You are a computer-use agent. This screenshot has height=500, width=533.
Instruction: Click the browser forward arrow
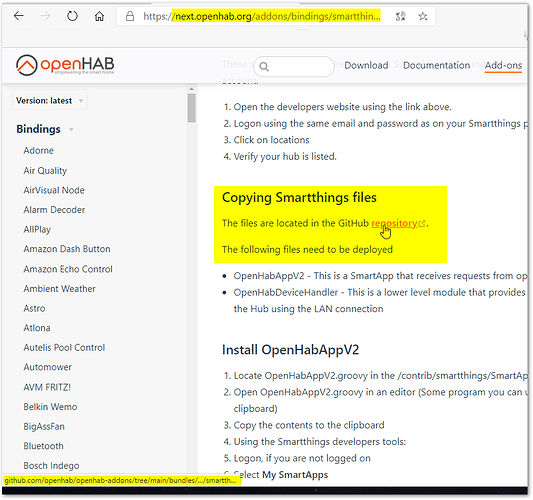tap(45, 16)
